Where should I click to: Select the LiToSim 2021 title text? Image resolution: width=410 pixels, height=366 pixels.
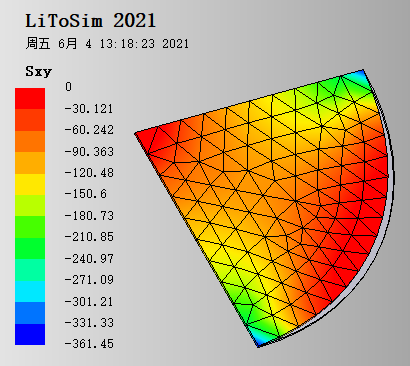(91, 21)
